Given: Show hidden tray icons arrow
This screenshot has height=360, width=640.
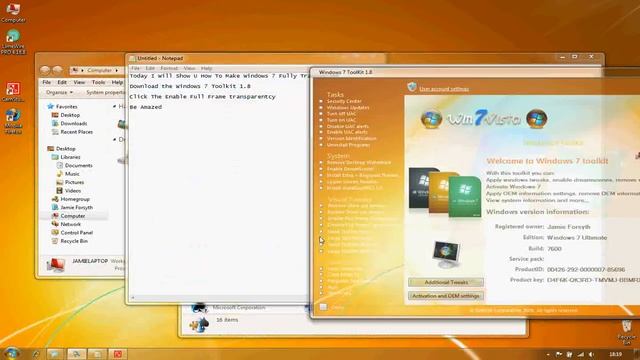Looking at the screenshot, I should pos(548,355).
